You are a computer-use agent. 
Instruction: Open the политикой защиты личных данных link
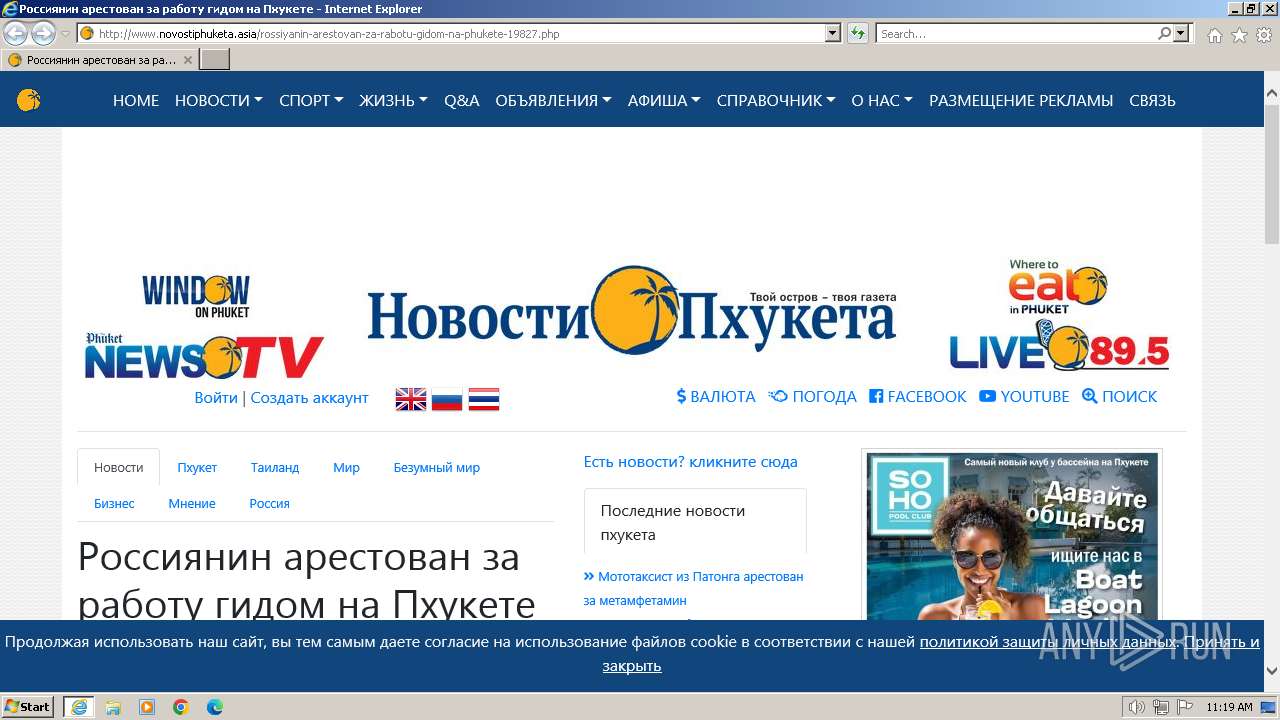pos(1047,642)
